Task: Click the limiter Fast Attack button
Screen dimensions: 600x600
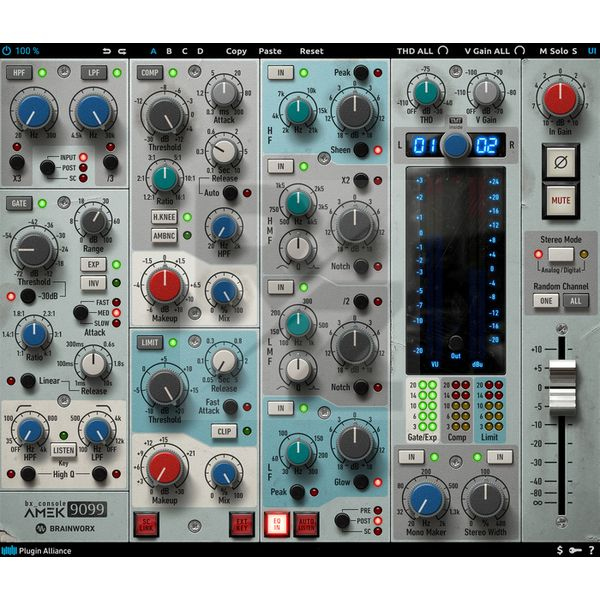Action: click(x=230, y=407)
